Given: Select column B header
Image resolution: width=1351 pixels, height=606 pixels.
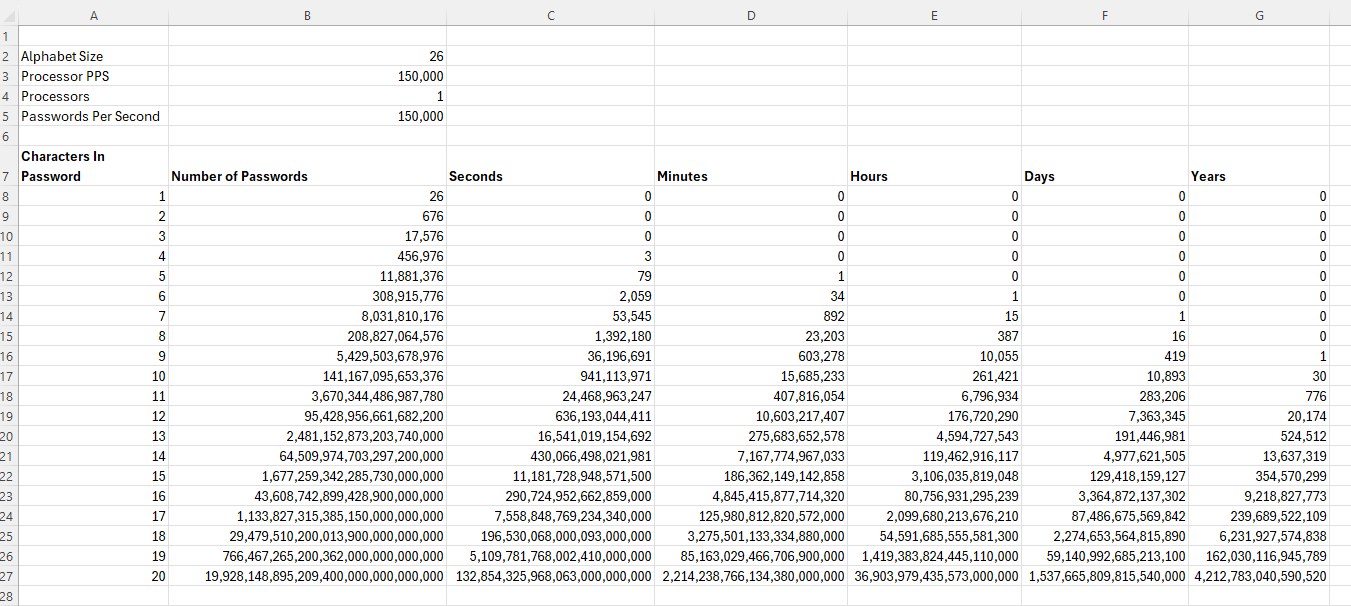Looking at the screenshot, I should click(307, 15).
